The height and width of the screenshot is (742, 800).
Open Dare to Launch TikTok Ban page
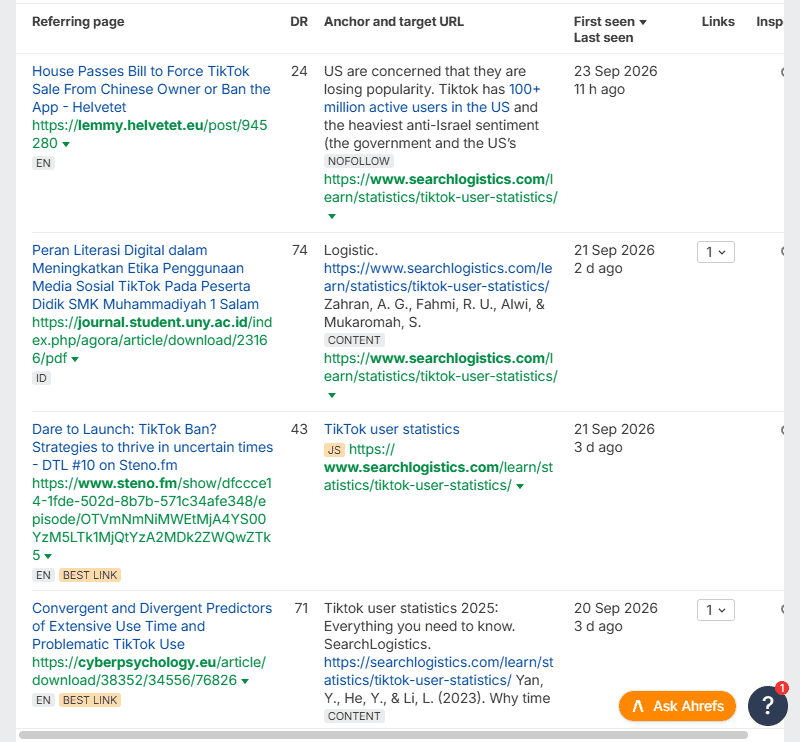153,447
